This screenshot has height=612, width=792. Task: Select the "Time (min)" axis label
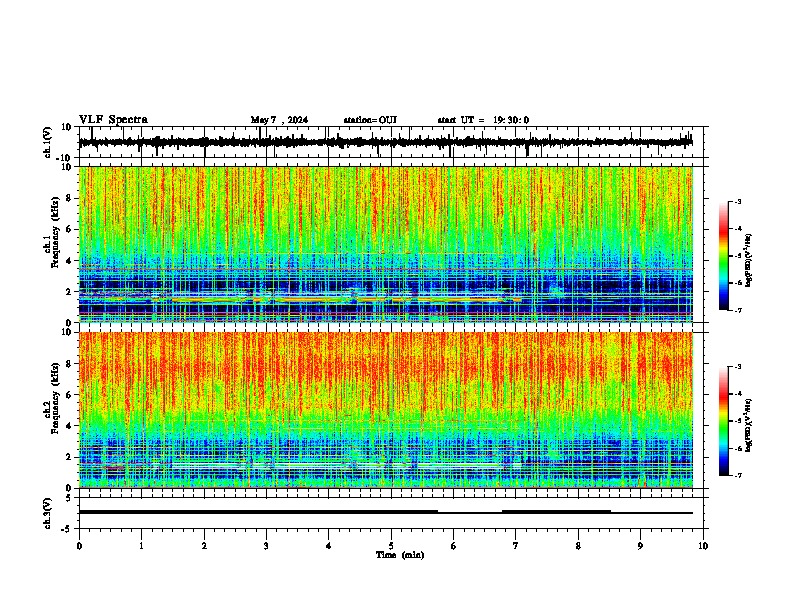click(400, 555)
